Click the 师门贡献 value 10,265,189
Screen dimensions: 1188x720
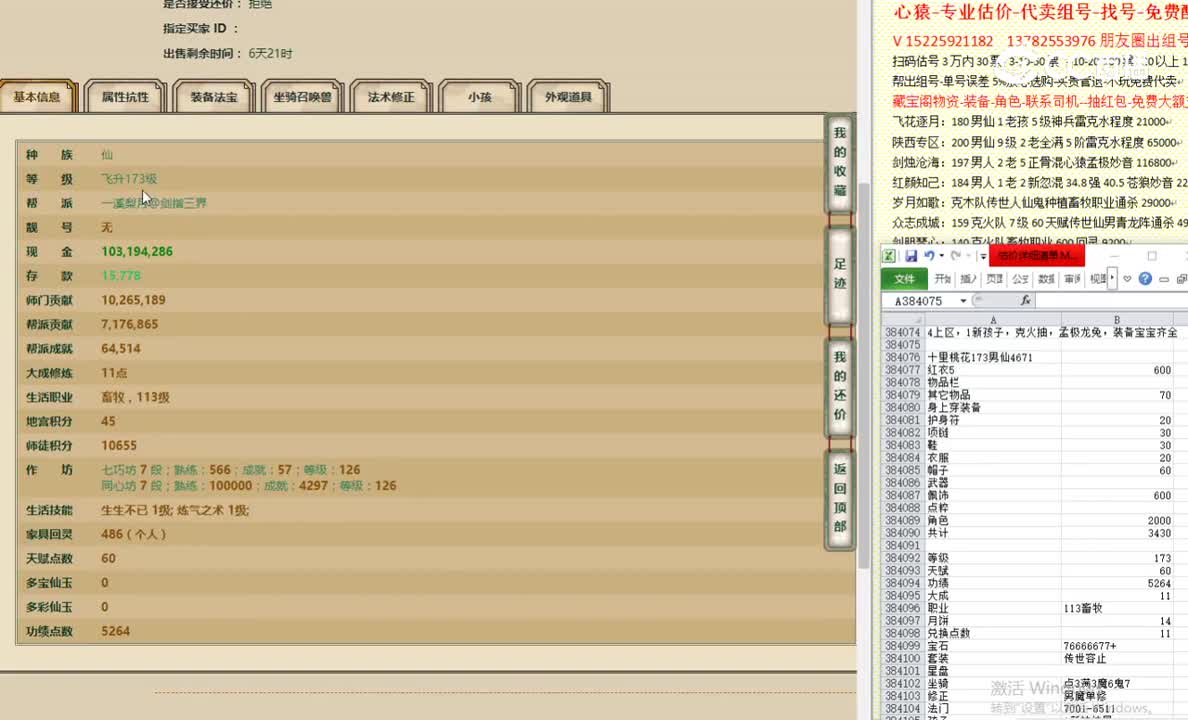(x=133, y=300)
